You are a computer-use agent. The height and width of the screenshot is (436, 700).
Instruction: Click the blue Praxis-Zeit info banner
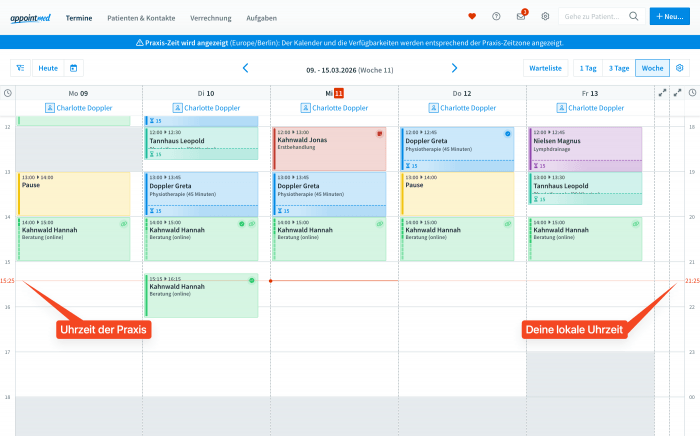(x=350, y=43)
